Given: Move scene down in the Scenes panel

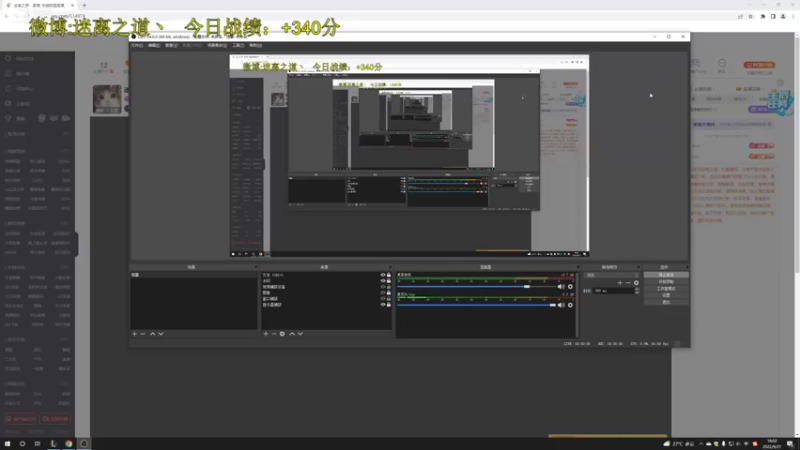Looking at the screenshot, I should pyautogui.click(x=161, y=334).
